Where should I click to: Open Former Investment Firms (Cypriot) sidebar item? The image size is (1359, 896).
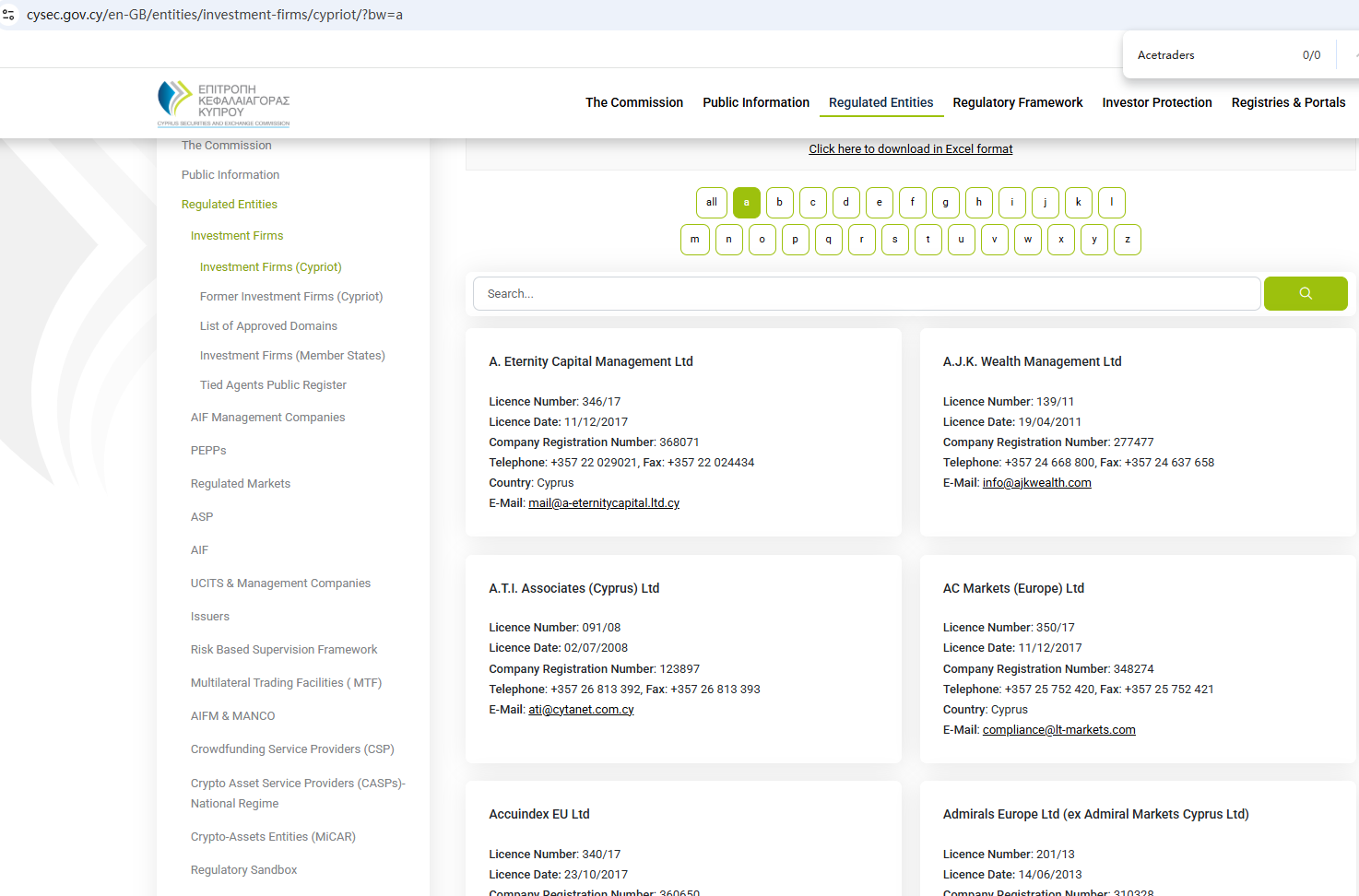(x=290, y=297)
